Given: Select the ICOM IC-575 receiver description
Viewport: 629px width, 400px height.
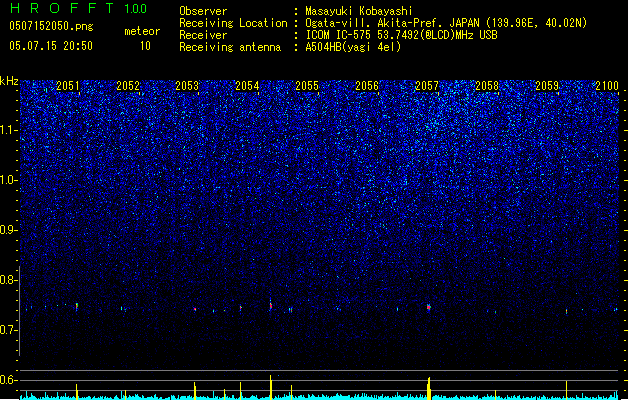Looking at the screenshot, I should point(401,35).
